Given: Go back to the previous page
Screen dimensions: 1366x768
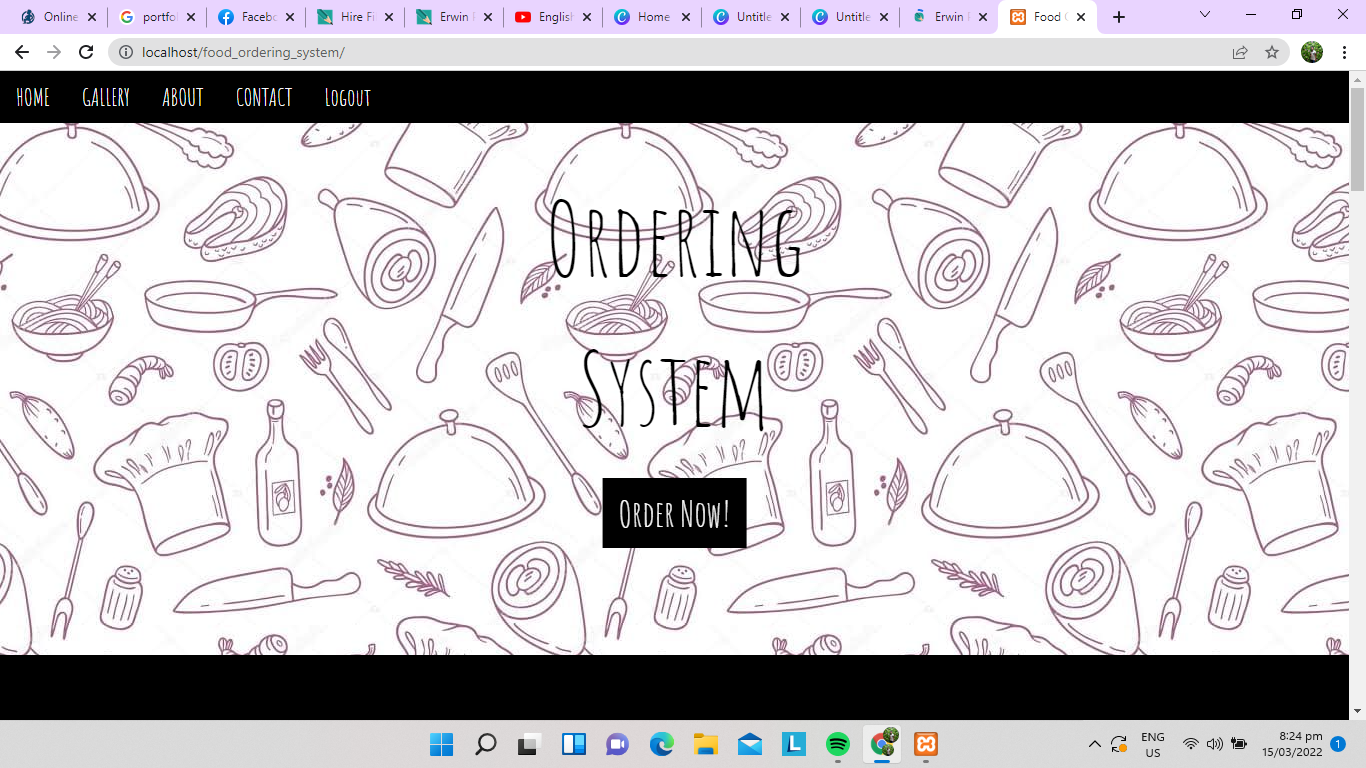Looking at the screenshot, I should coord(22,52).
